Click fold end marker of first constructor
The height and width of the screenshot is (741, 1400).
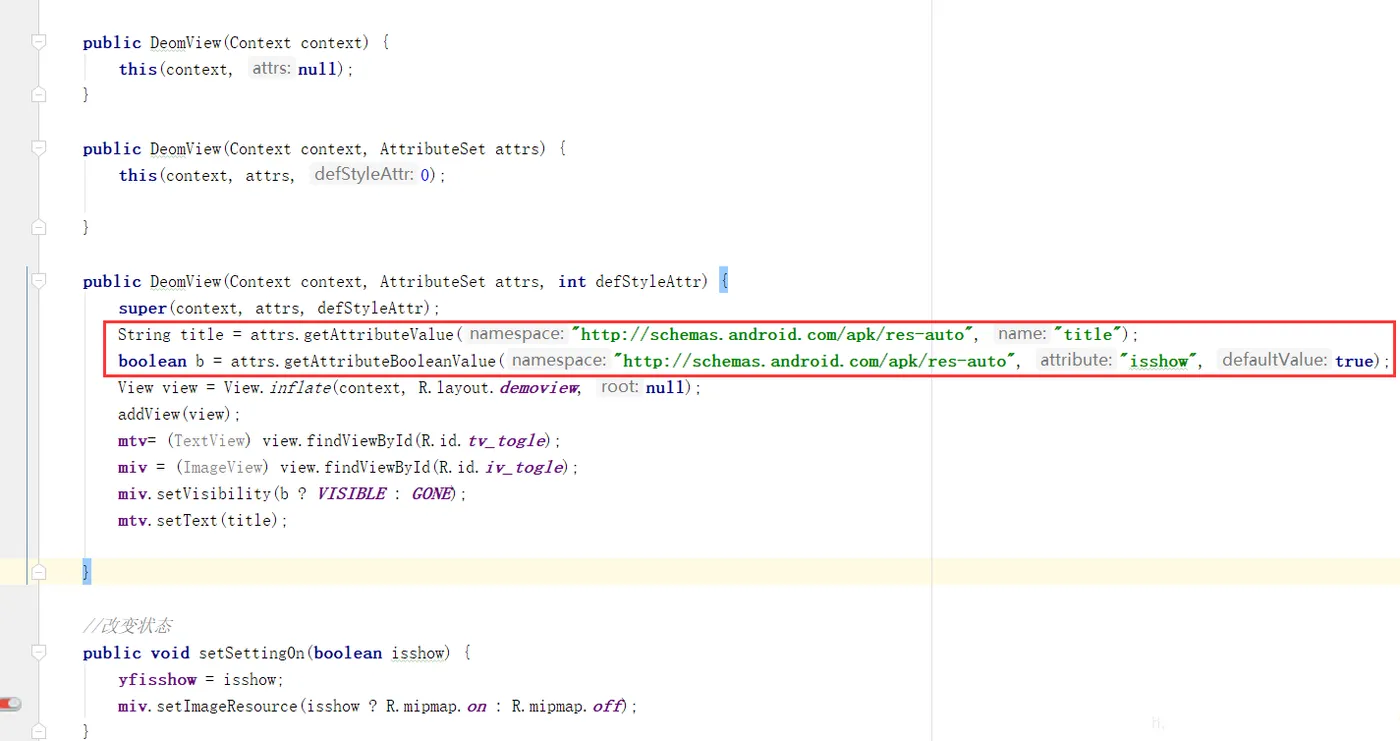38,94
